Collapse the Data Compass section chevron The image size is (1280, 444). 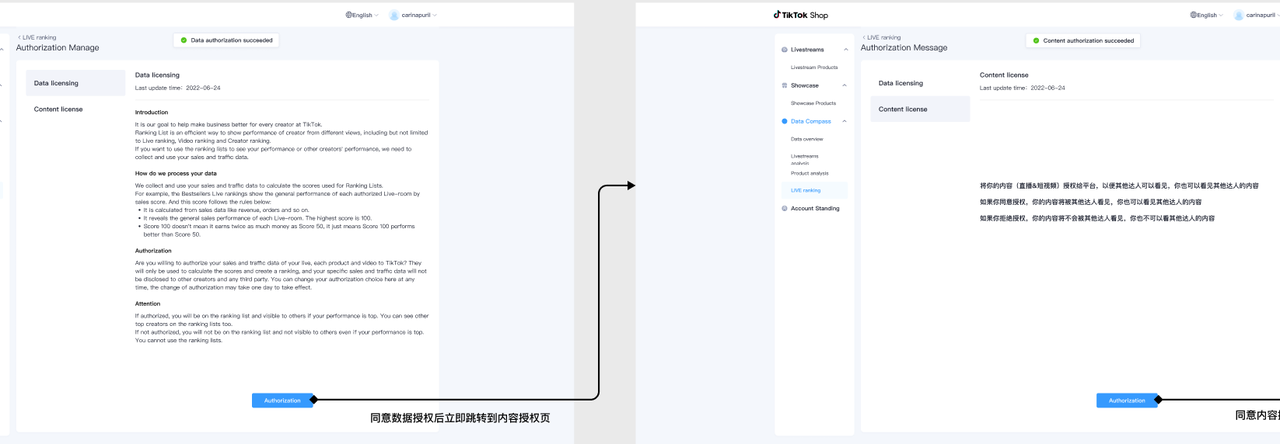pos(846,121)
